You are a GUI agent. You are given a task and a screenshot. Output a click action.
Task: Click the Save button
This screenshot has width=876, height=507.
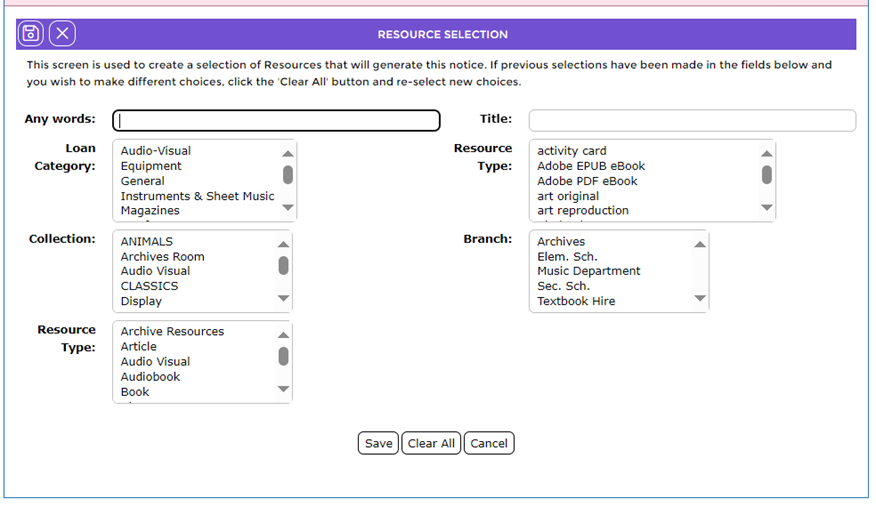coord(378,443)
